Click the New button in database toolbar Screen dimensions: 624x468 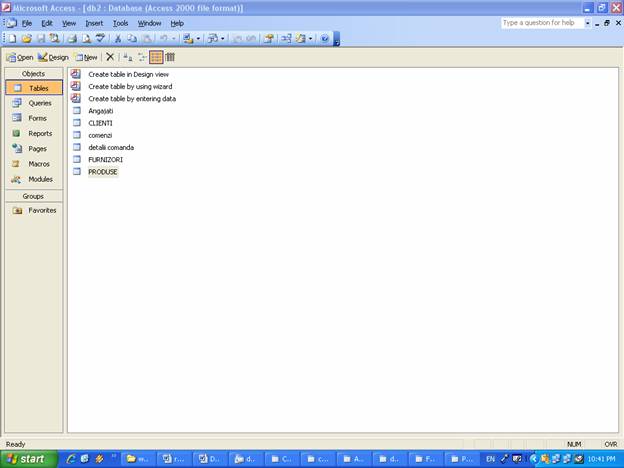coord(87,57)
